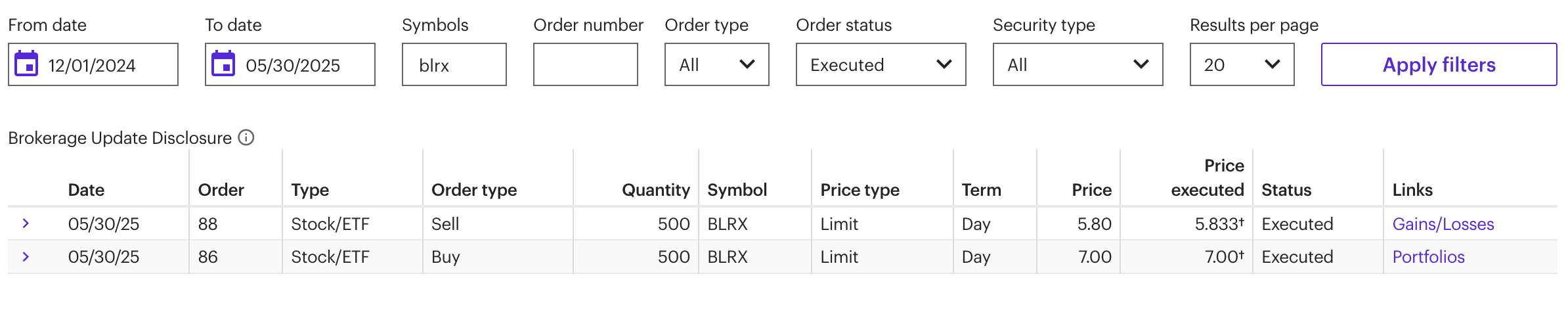Open the Portfolios link for order 86
1568x318 pixels.
pos(1429,257)
